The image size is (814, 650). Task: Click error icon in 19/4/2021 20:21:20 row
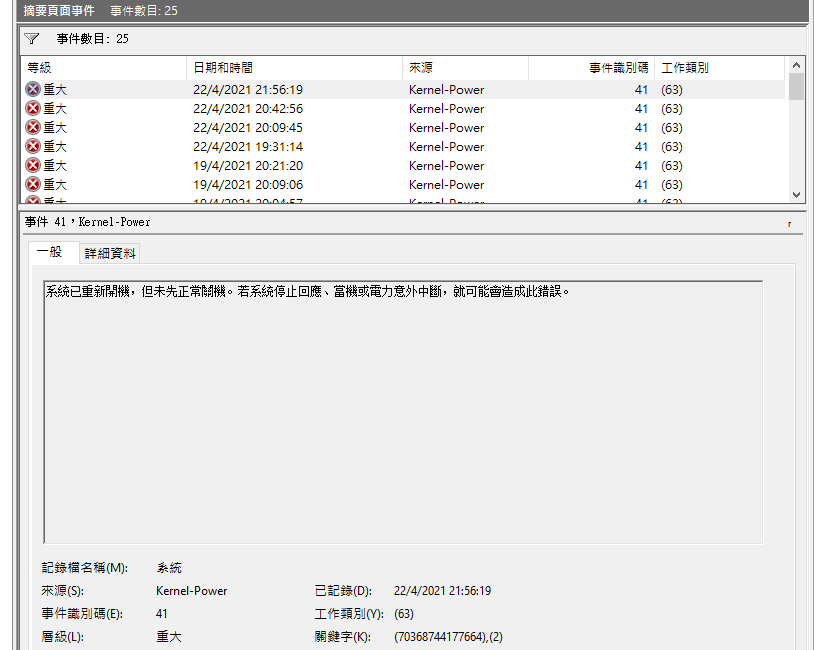(x=33, y=166)
